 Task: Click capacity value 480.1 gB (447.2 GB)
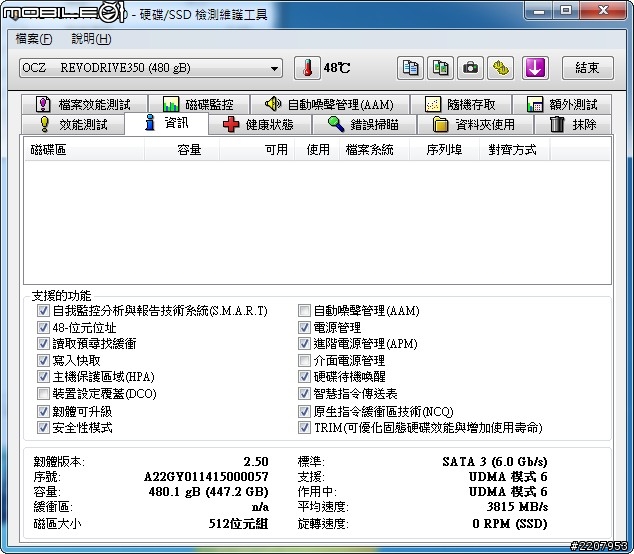pos(209,492)
